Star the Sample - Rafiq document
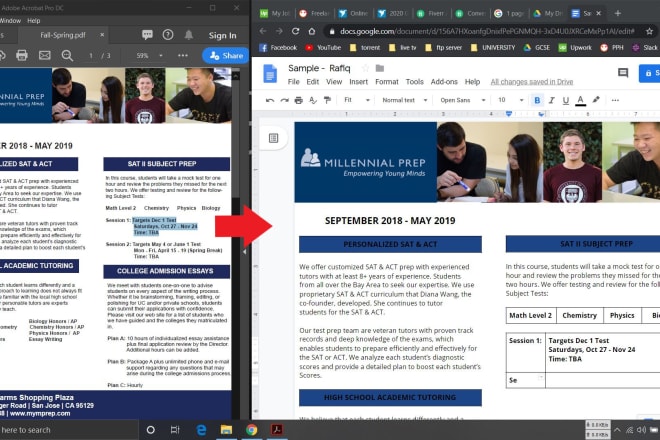 [365, 68]
